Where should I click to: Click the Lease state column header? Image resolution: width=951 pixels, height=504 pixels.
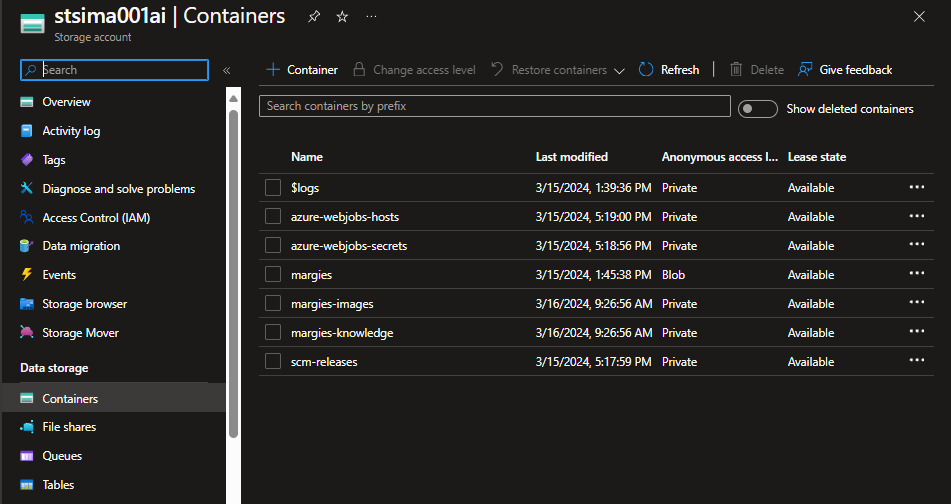pos(817,157)
